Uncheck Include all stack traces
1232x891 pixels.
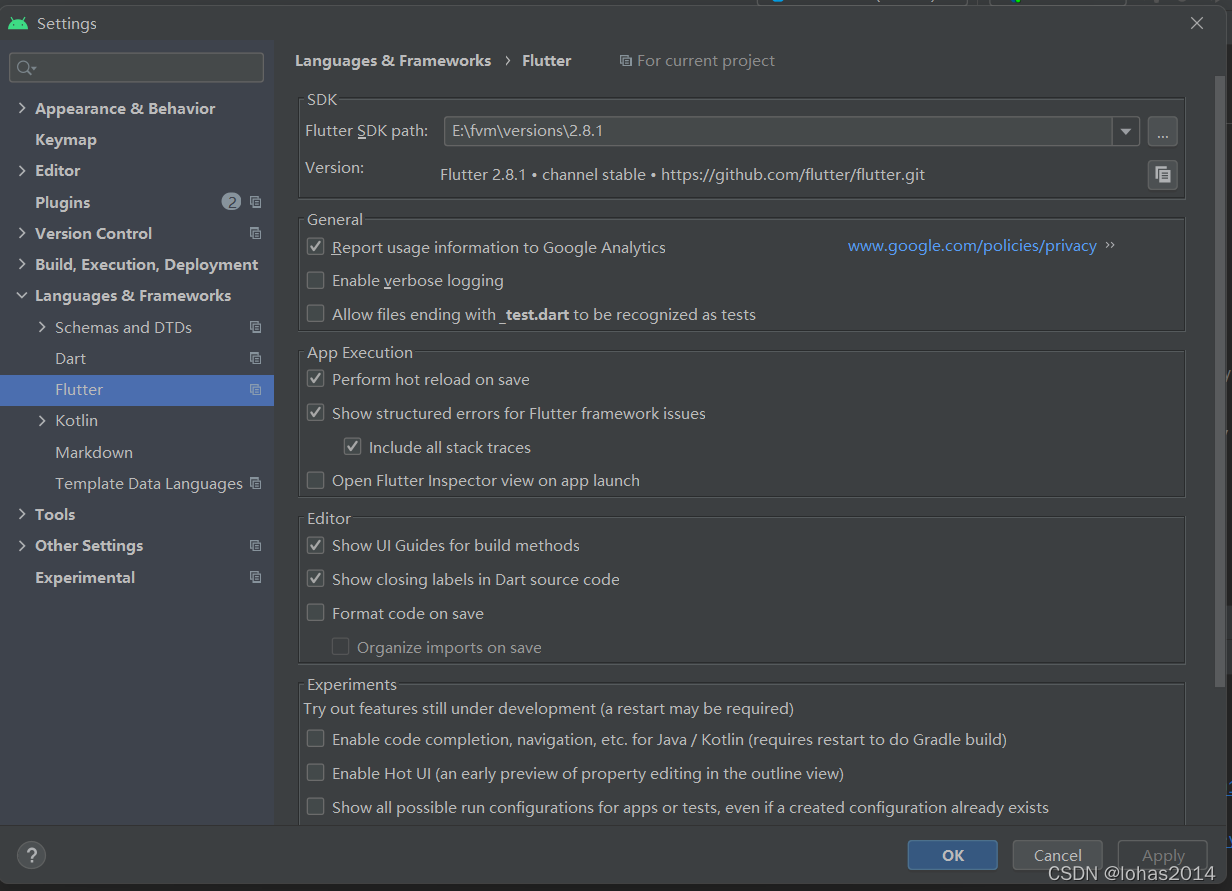(x=352, y=447)
